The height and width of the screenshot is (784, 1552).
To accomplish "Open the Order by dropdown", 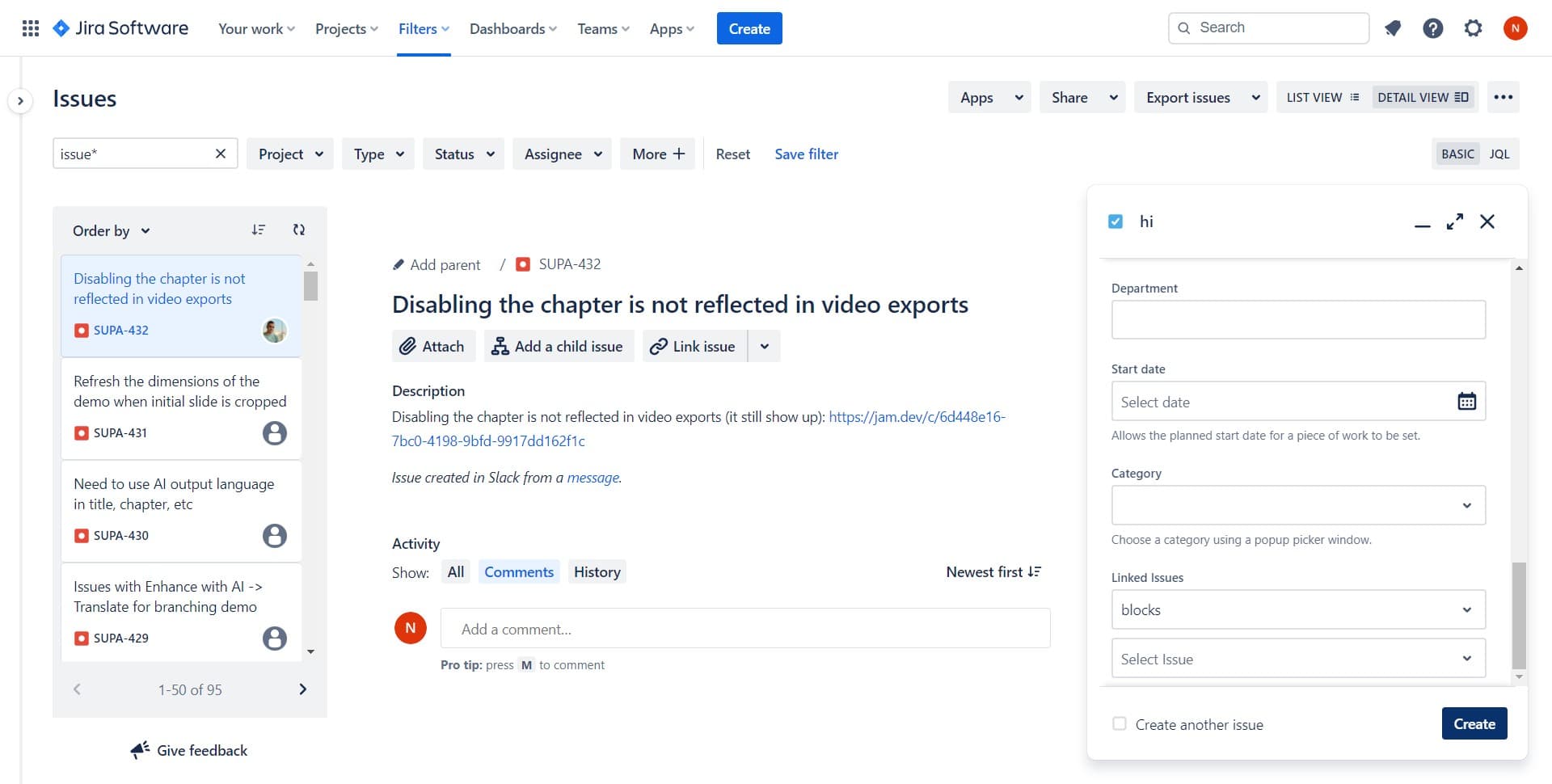I will (111, 230).
